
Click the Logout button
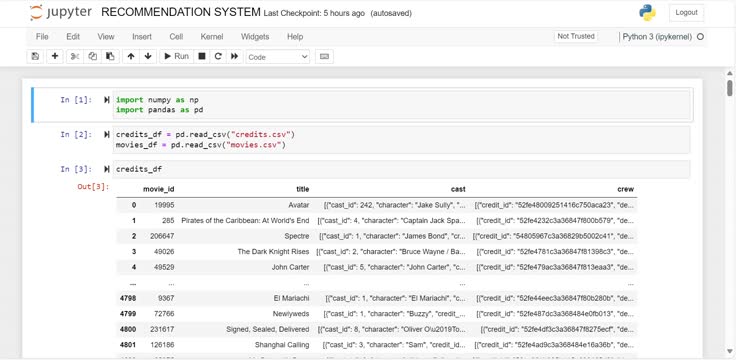click(x=686, y=13)
